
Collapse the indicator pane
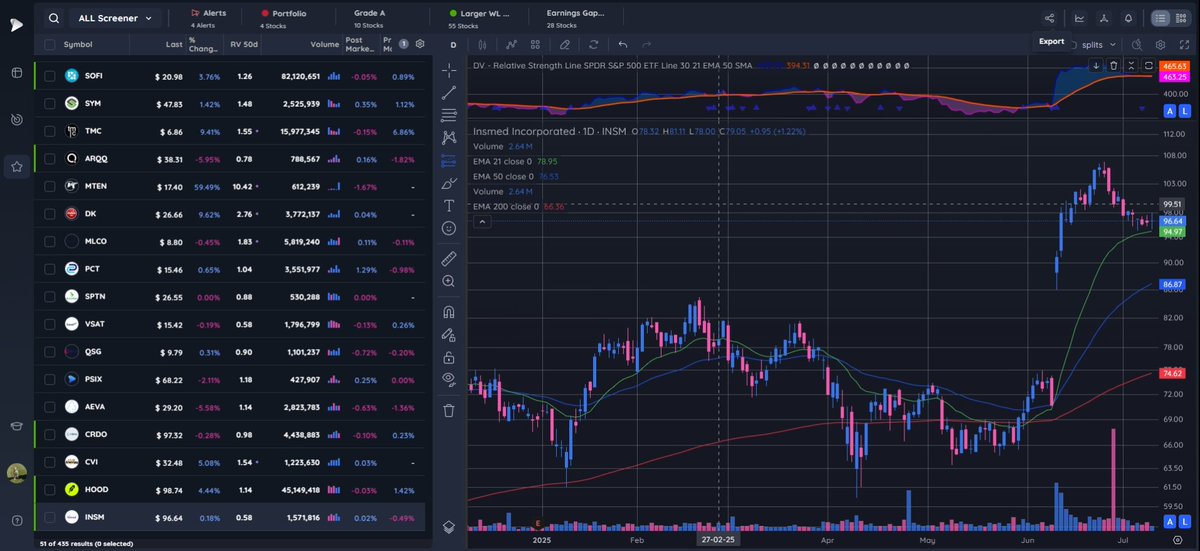(1132, 65)
